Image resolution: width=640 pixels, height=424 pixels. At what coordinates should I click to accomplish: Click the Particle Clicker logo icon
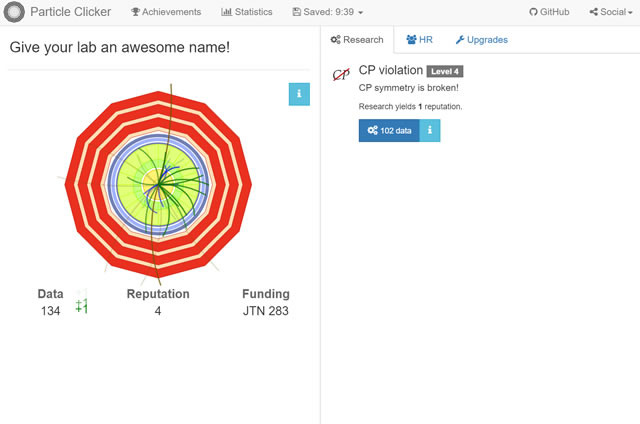(x=14, y=12)
